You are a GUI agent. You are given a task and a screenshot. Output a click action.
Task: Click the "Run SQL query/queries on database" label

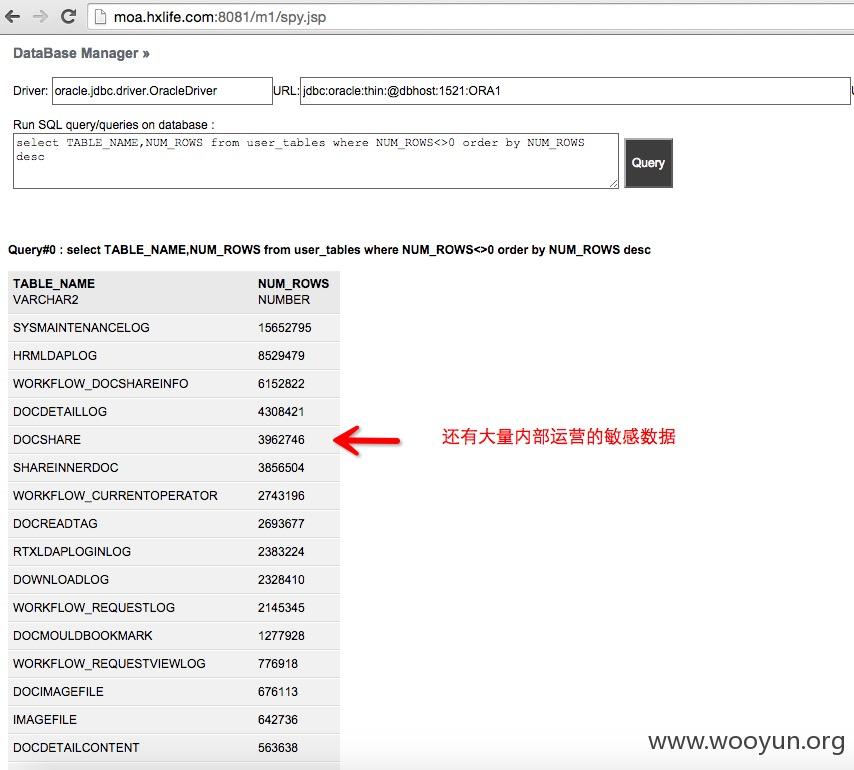113,125
